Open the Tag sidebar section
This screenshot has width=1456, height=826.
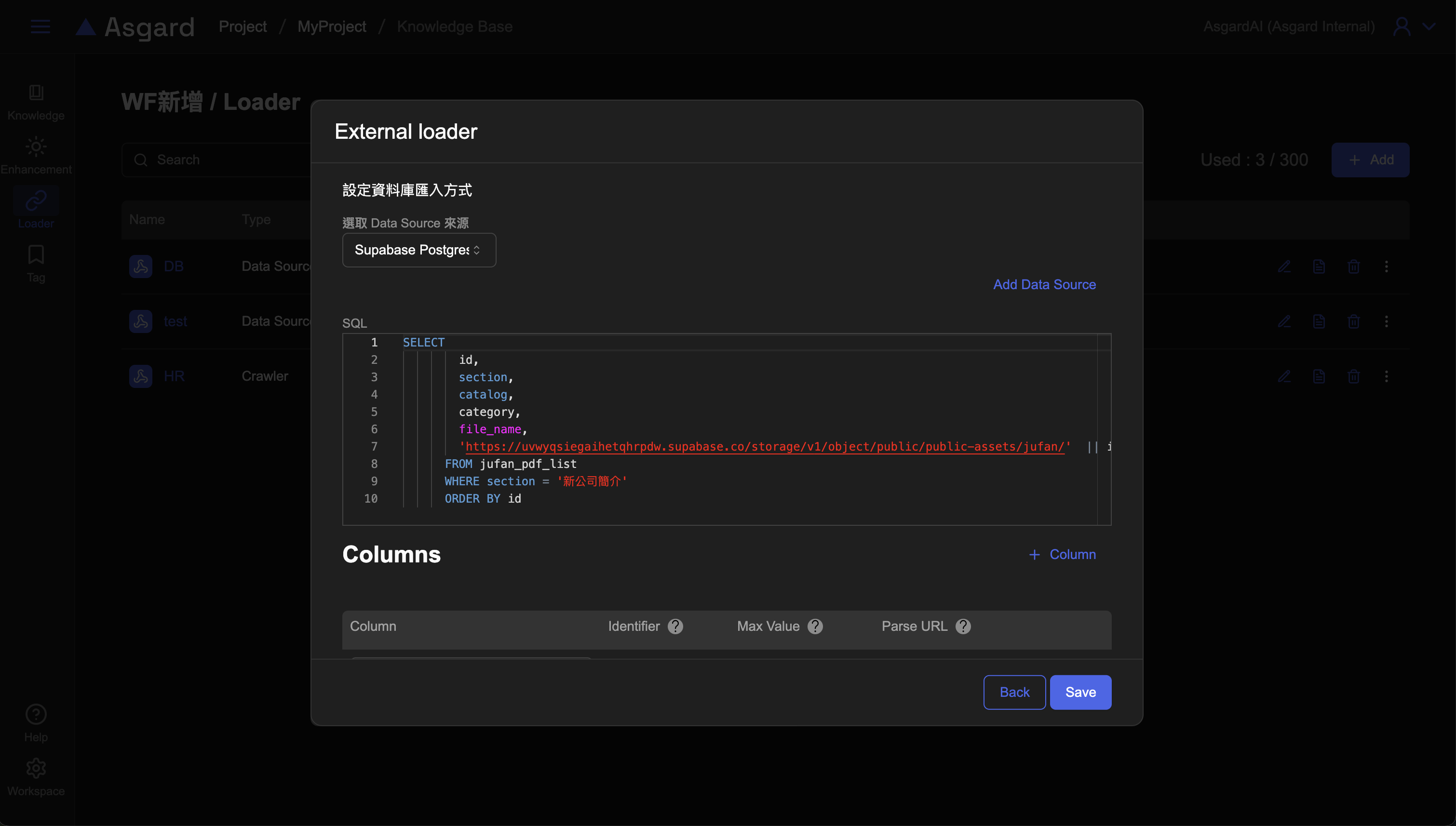coord(36,264)
